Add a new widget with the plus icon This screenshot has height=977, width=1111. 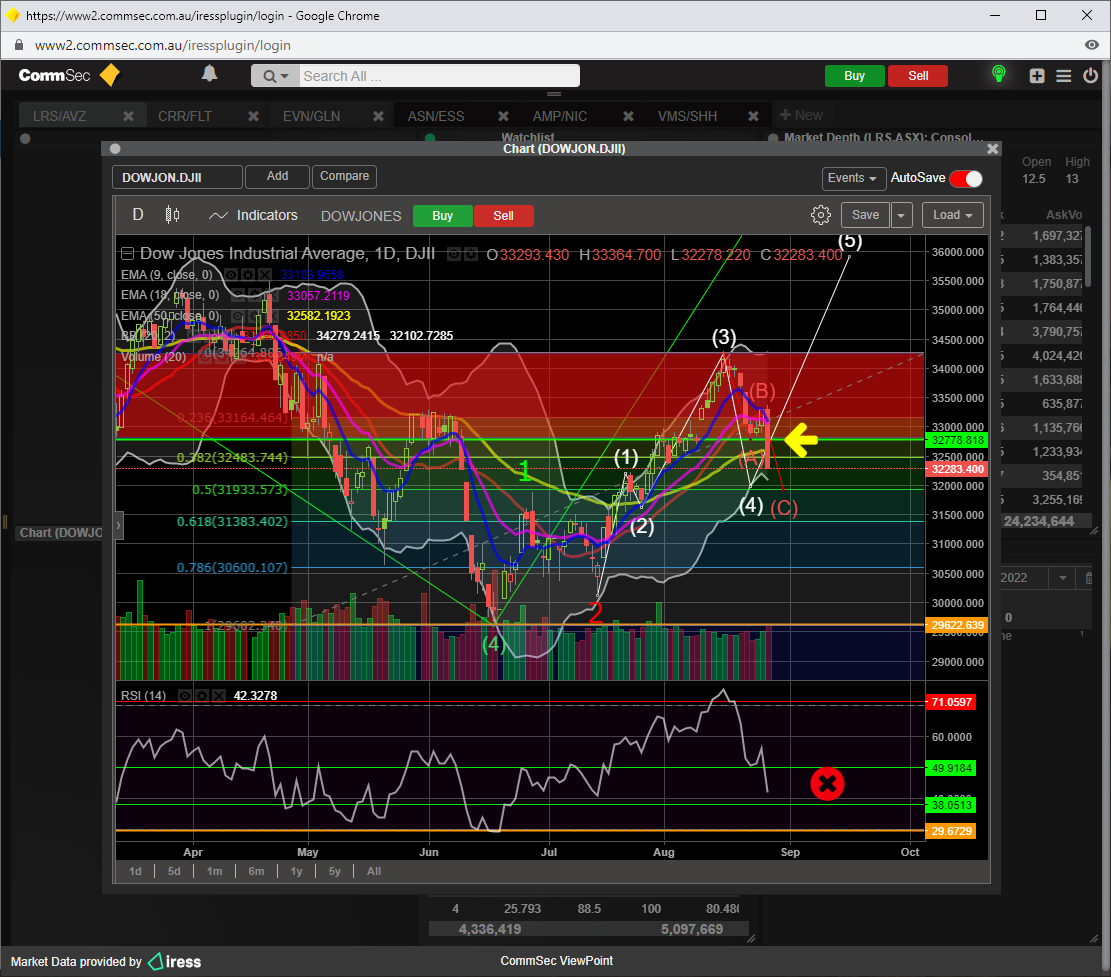(x=1037, y=76)
